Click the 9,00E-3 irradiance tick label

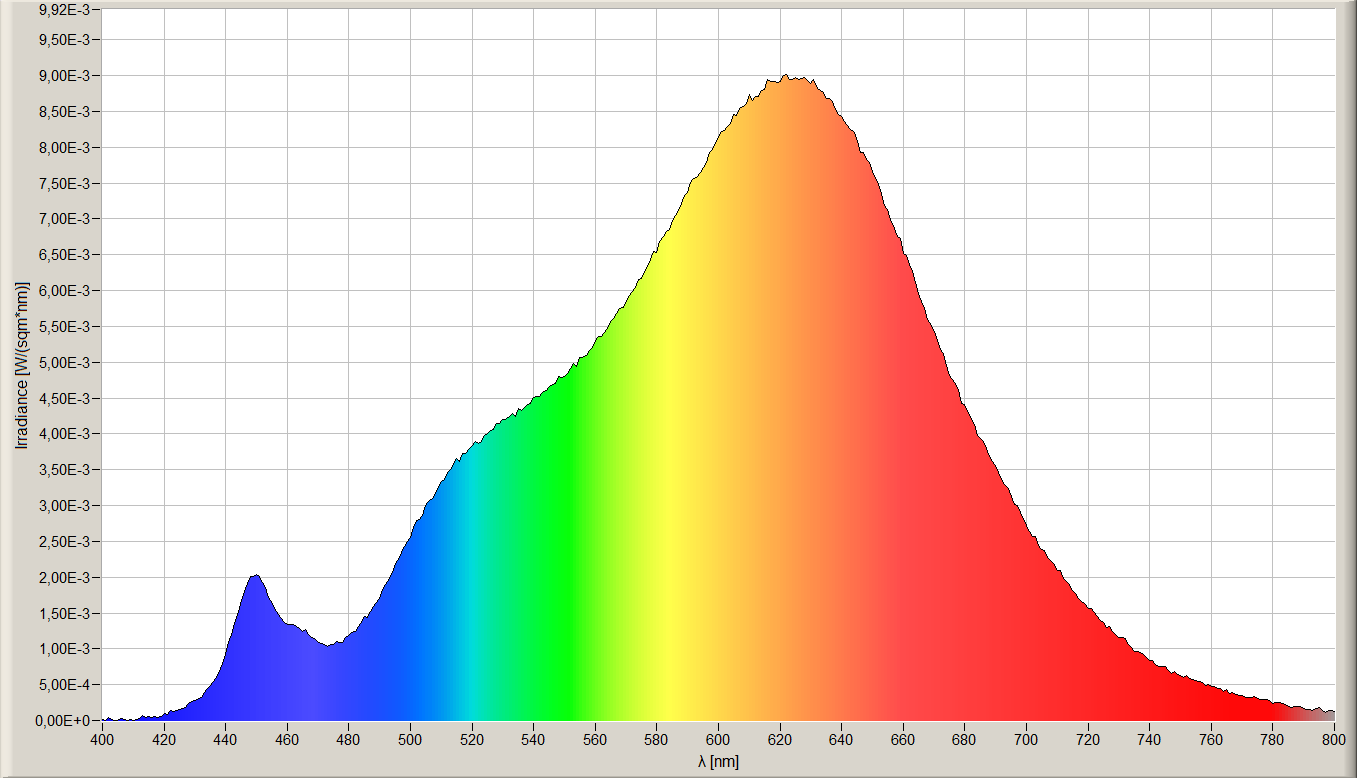click(65, 76)
